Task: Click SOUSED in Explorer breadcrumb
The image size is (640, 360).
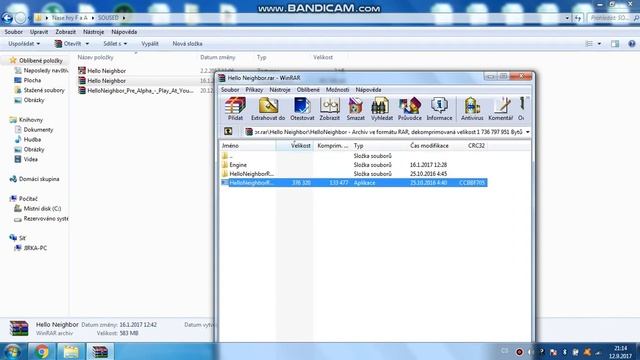Action: click(x=108, y=18)
